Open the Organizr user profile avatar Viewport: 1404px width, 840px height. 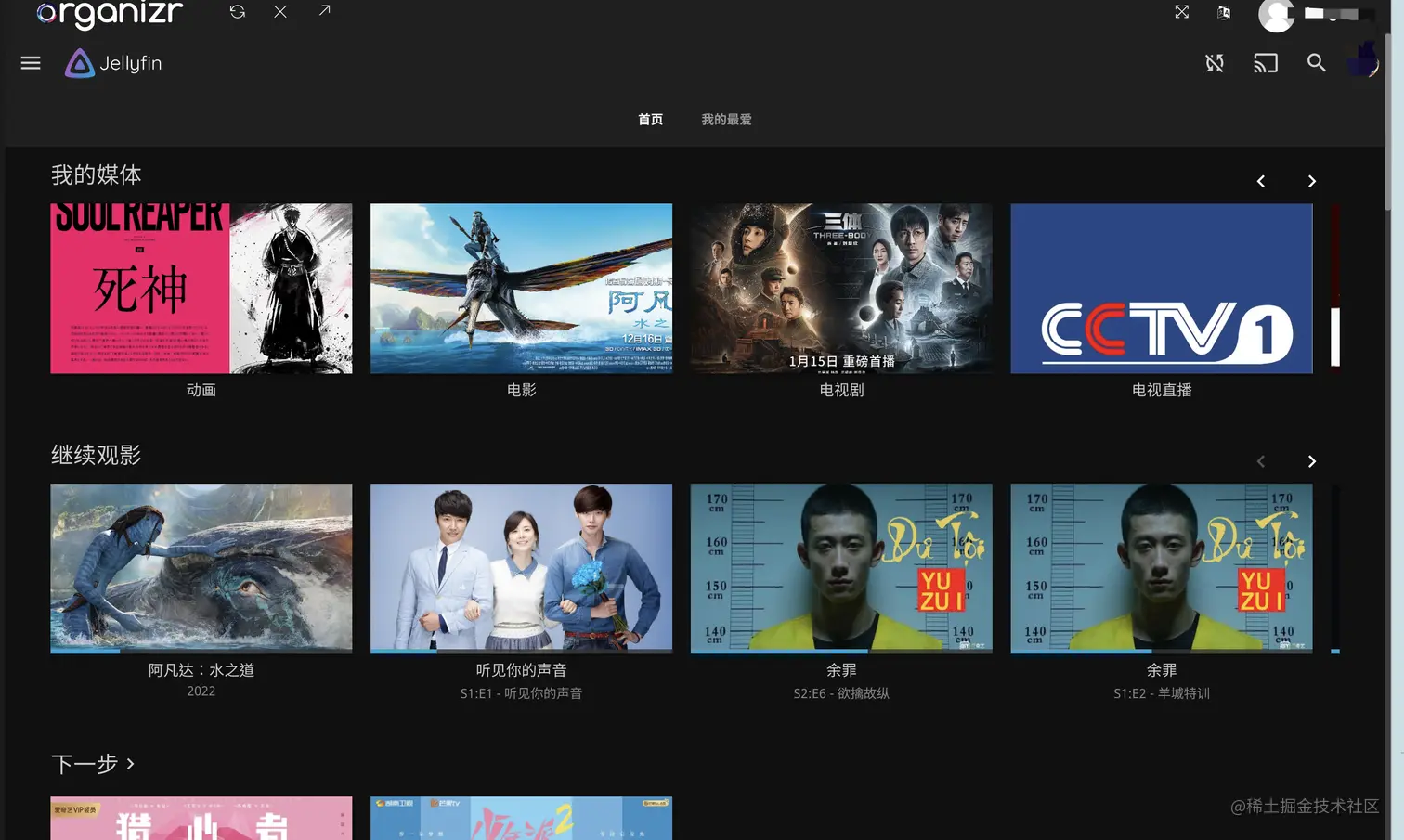(x=1276, y=15)
